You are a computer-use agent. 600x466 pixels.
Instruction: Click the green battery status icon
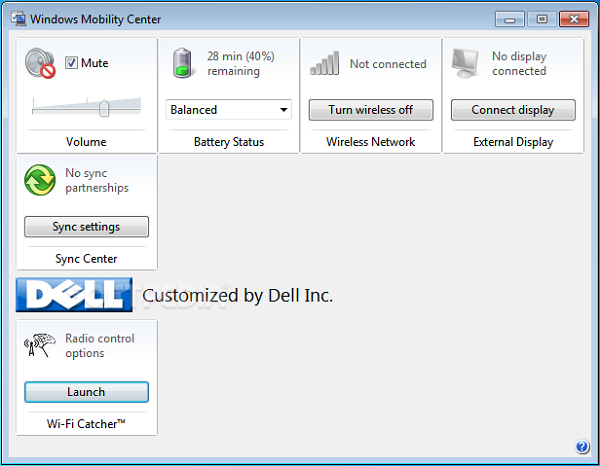click(182, 63)
